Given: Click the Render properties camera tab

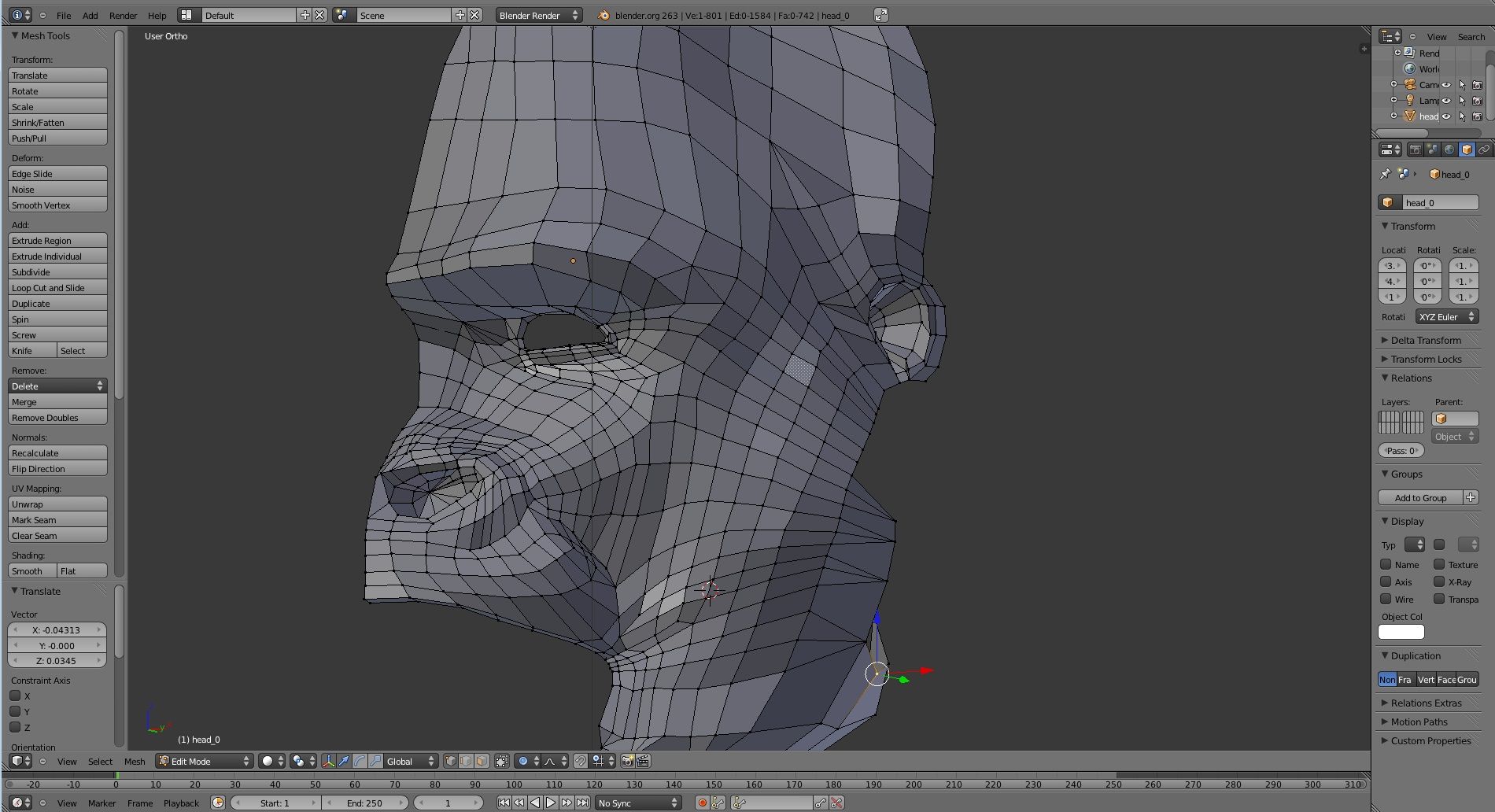Looking at the screenshot, I should click(1415, 149).
